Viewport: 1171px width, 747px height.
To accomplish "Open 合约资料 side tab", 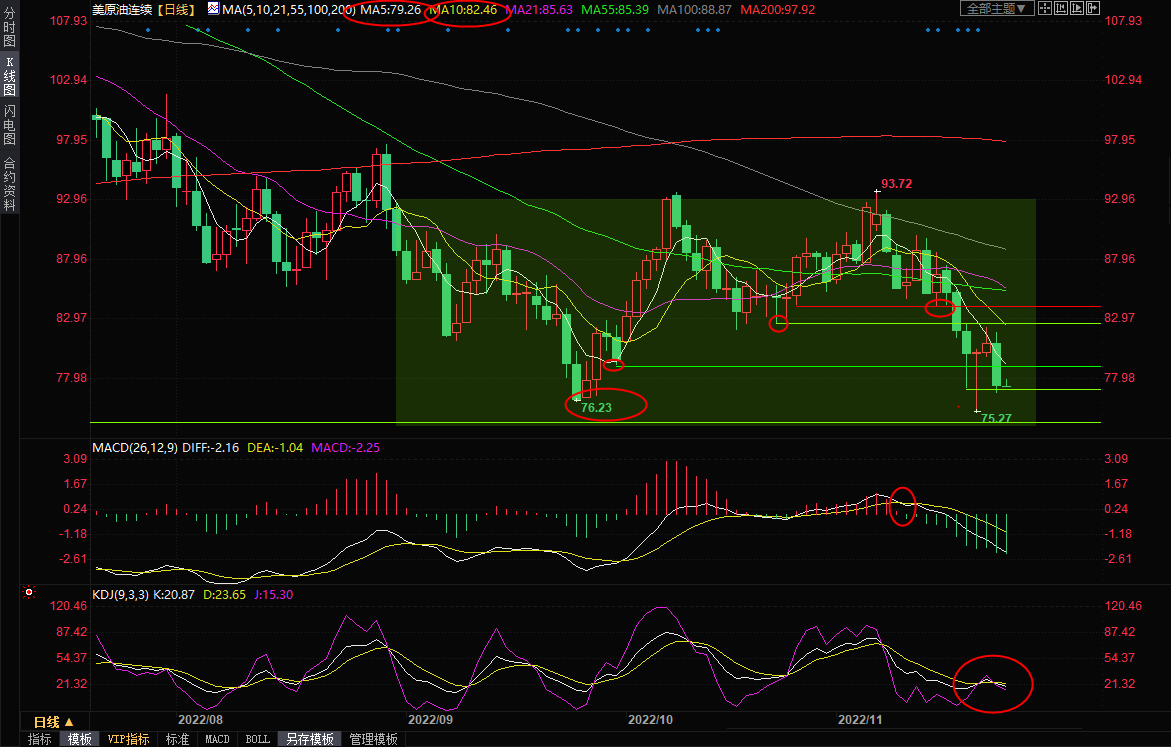I will pos(9,183).
